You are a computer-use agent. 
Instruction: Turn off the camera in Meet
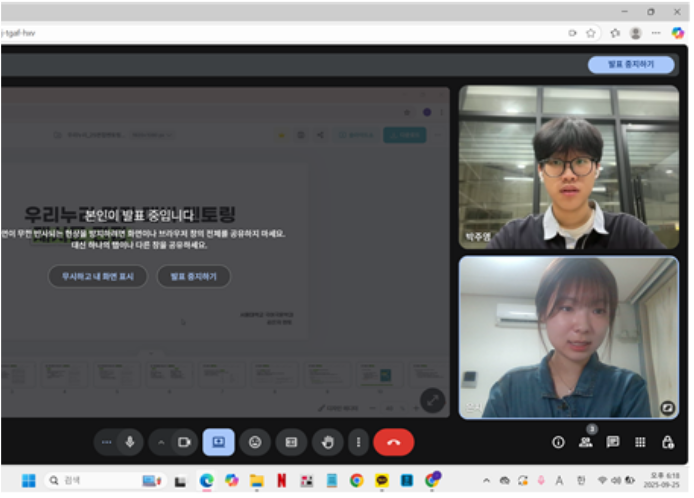click(184, 442)
